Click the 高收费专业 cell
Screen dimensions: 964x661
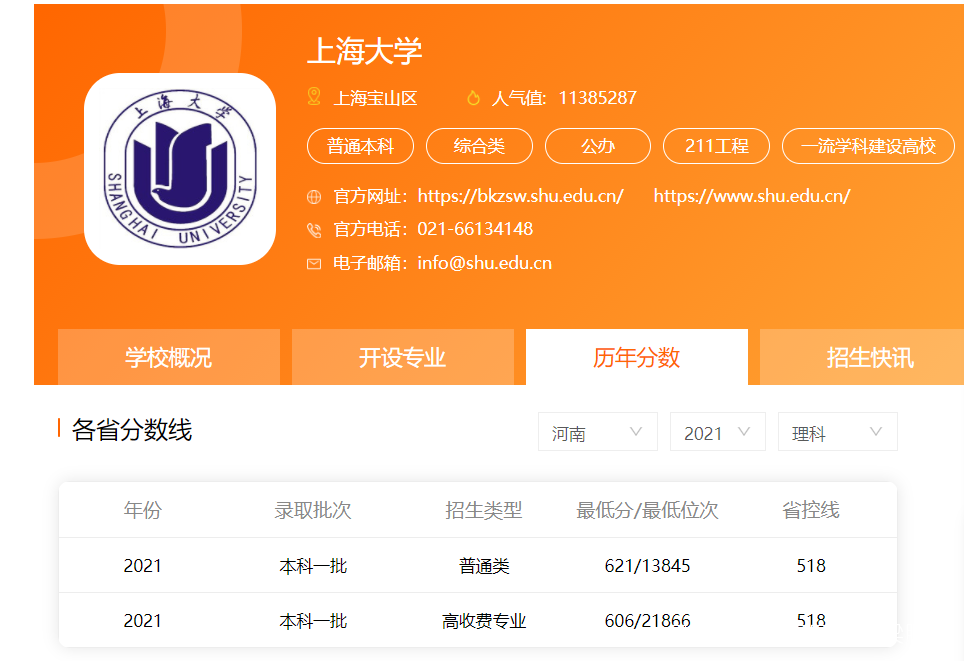(484, 621)
